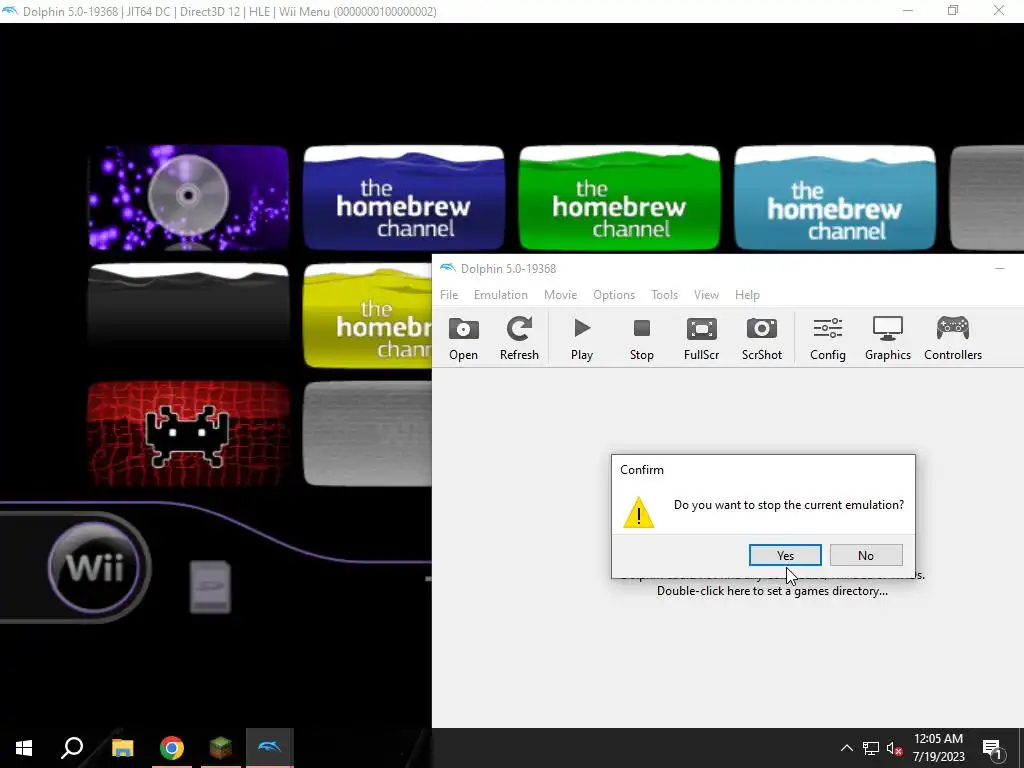Select the dark blue homebrew channel tile
Screen dimensions: 1024x768
coord(404,198)
